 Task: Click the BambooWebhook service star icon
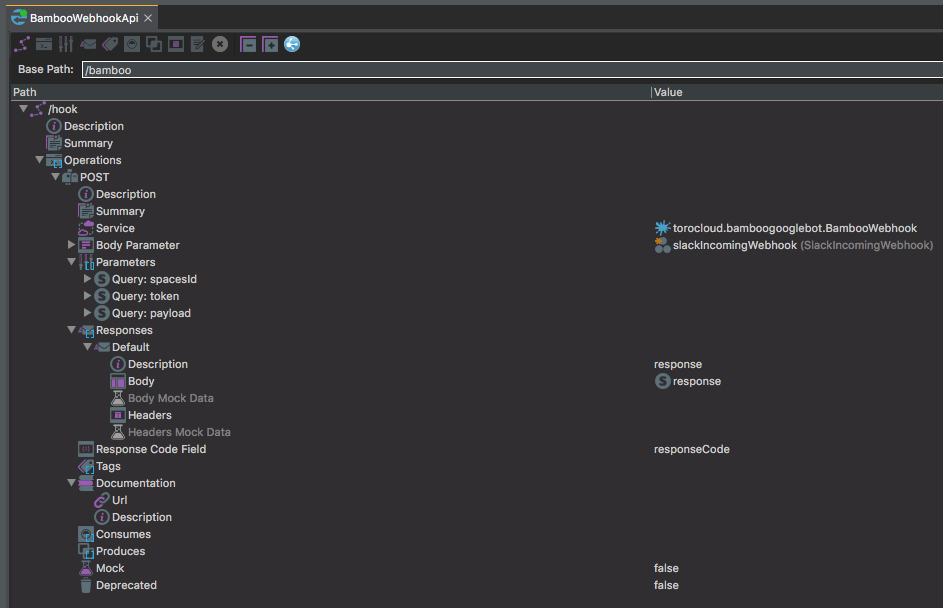662,228
